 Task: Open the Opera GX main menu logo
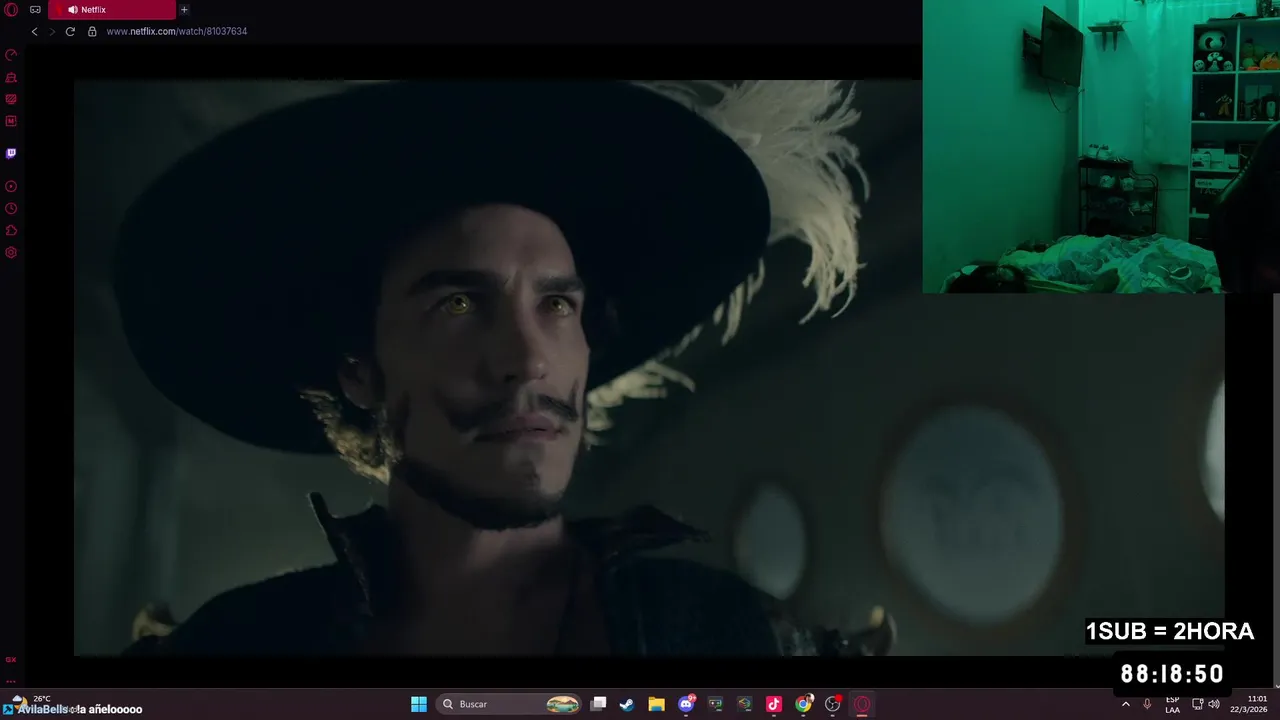(11, 10)
